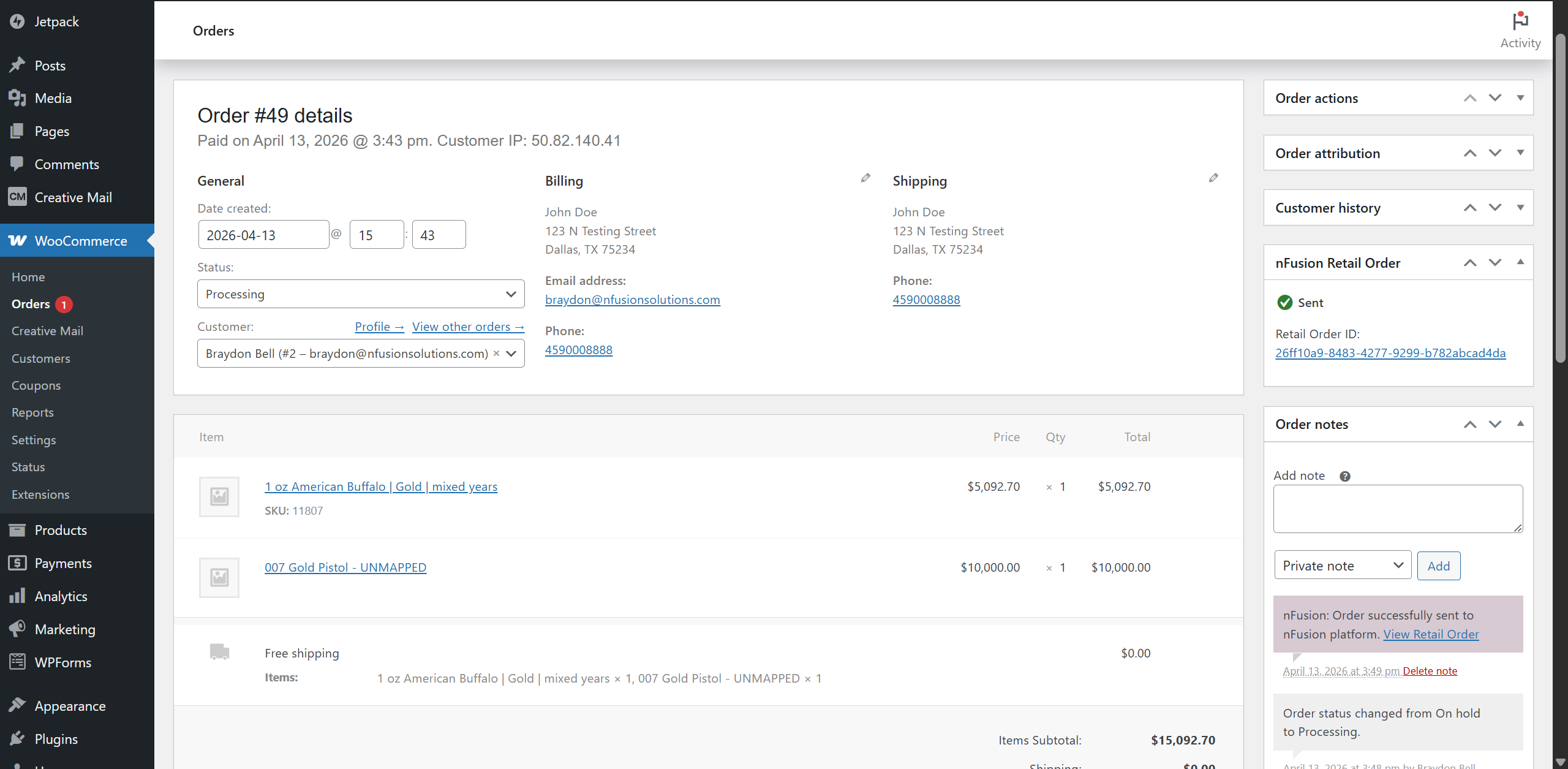
Task: Open the Status dropdown showing Processing
Action: (361, 294)
